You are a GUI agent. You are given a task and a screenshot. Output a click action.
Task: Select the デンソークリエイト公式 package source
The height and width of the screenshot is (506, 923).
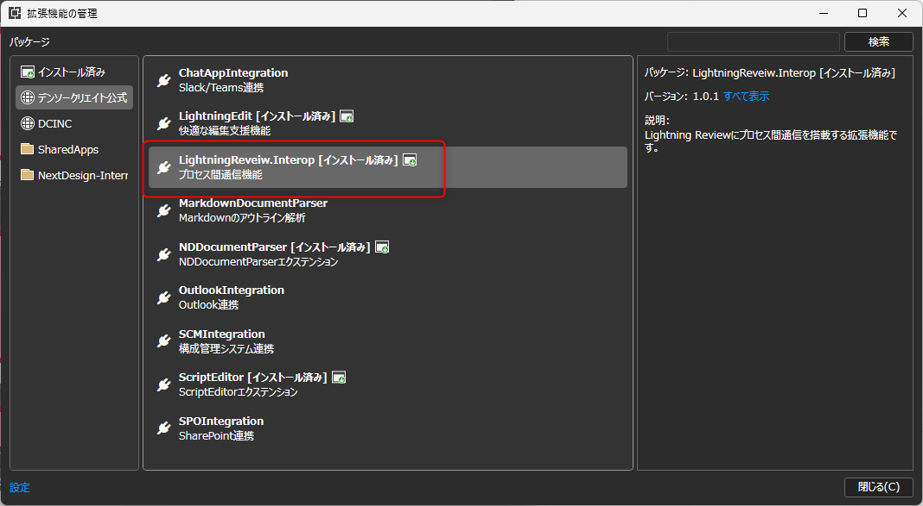pos(75,98)
